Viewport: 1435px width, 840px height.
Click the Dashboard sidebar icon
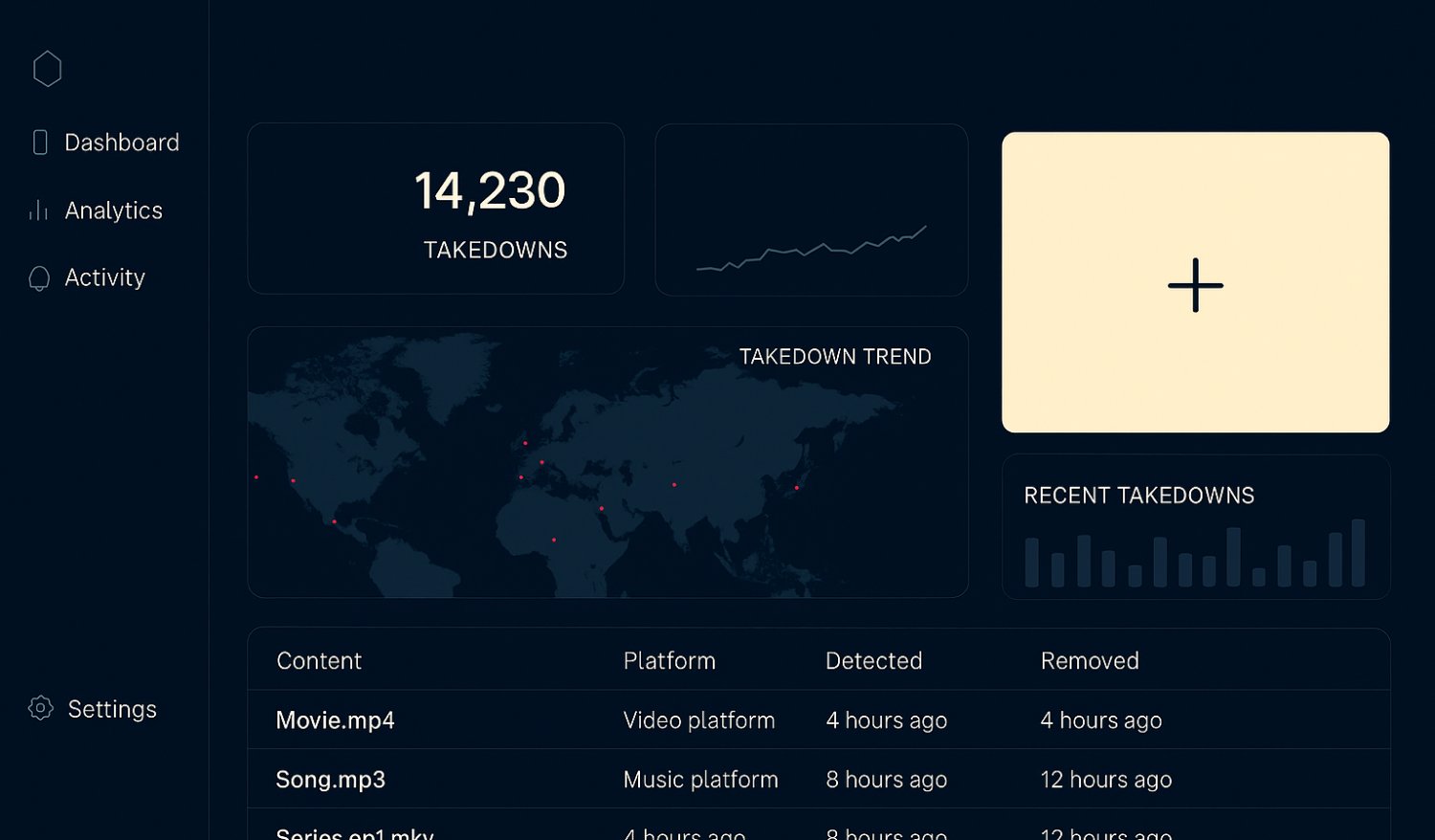point(40,143)
